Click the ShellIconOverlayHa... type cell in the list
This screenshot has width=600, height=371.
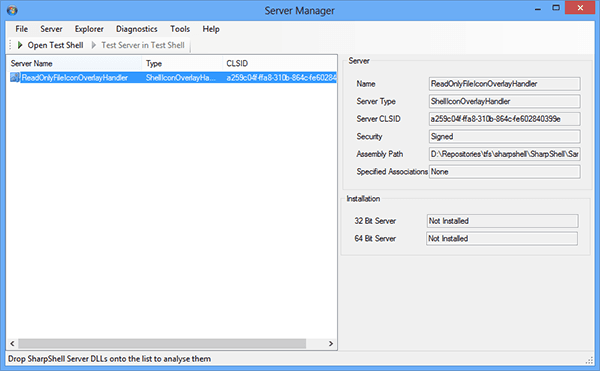click(x=181, y=78)
